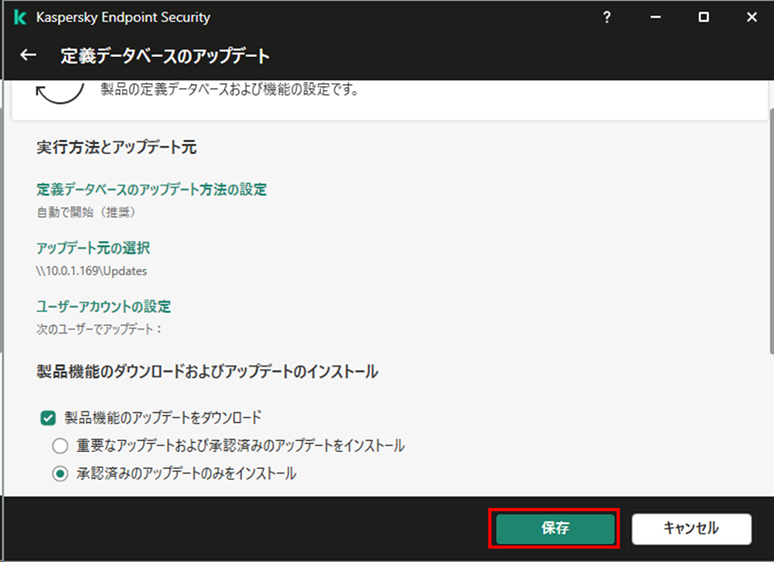Close the Kaspersky Endpoint Security window
The height and width of the screenshot is (562, 774).
751,17
